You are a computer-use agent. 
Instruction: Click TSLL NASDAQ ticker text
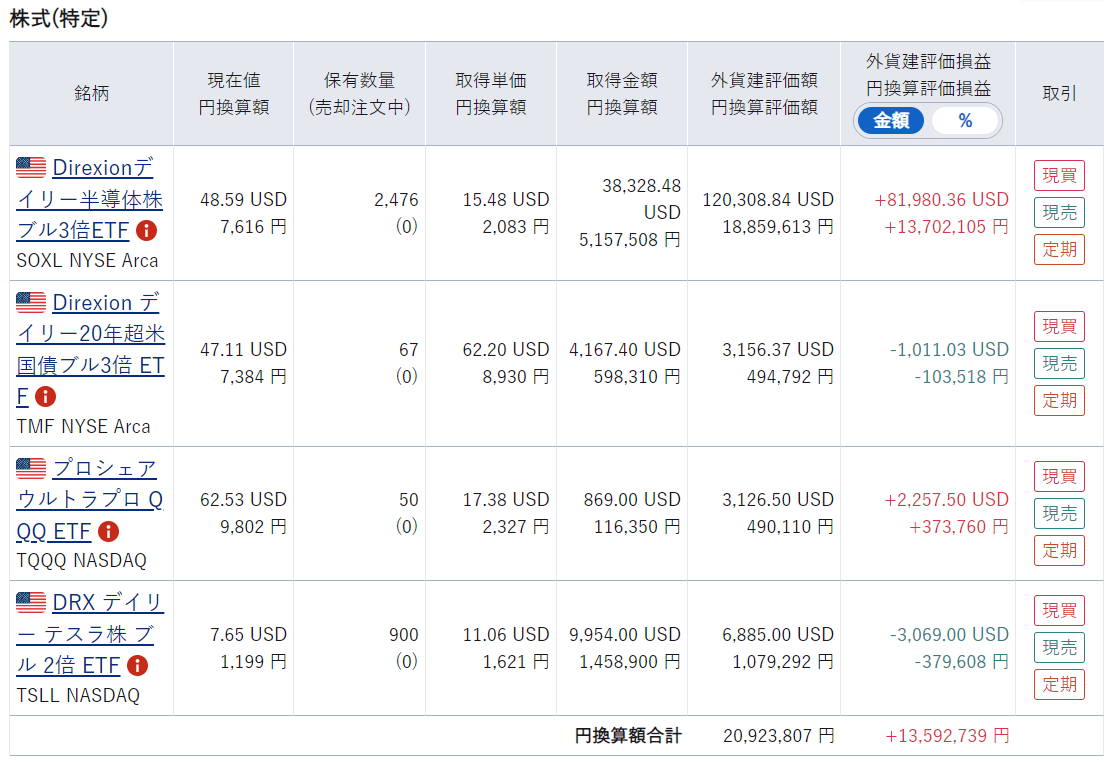pyautogui.click(x=78, y=695)
